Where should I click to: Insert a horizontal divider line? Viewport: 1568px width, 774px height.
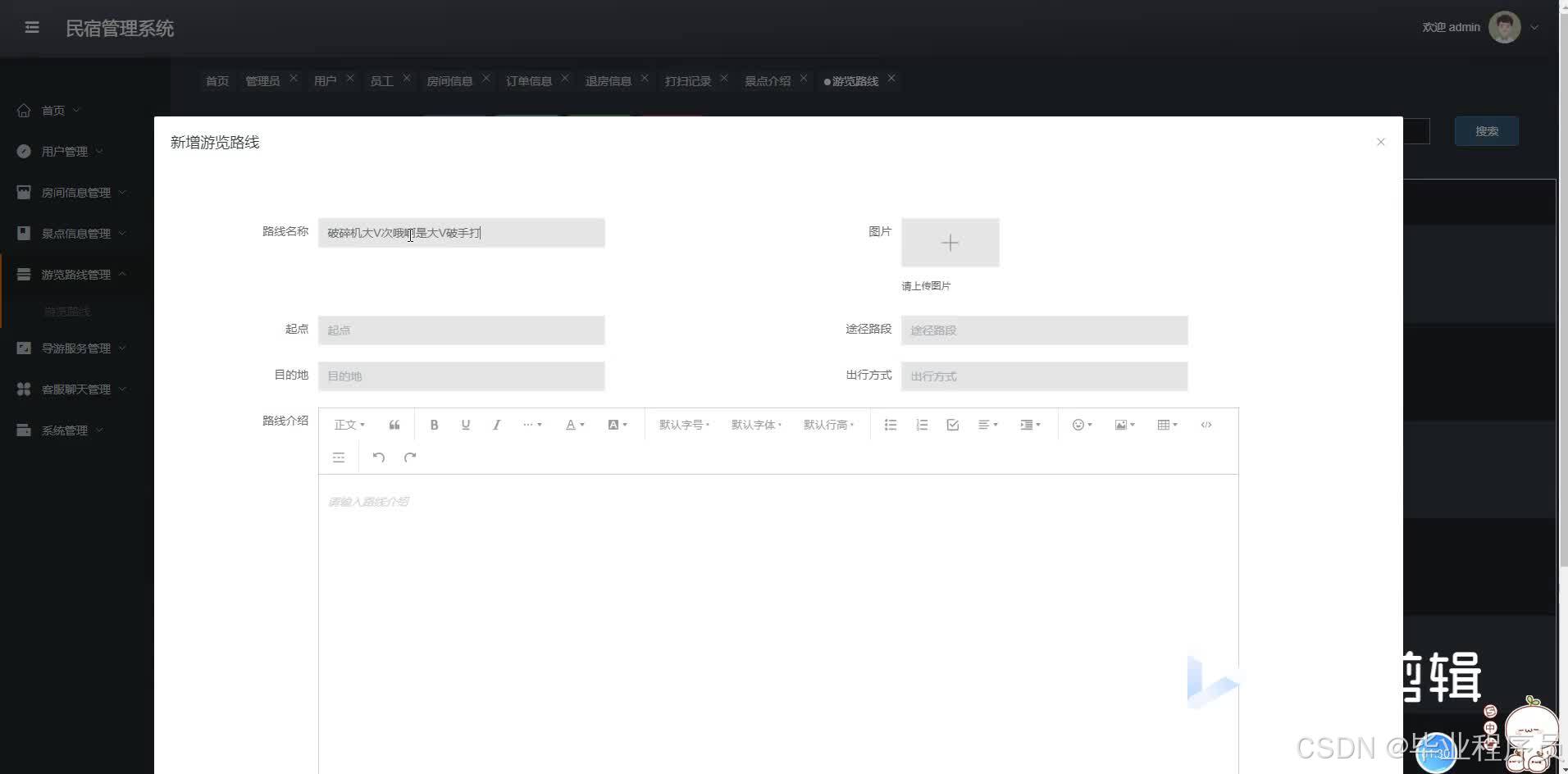click(x=339, y=458)
